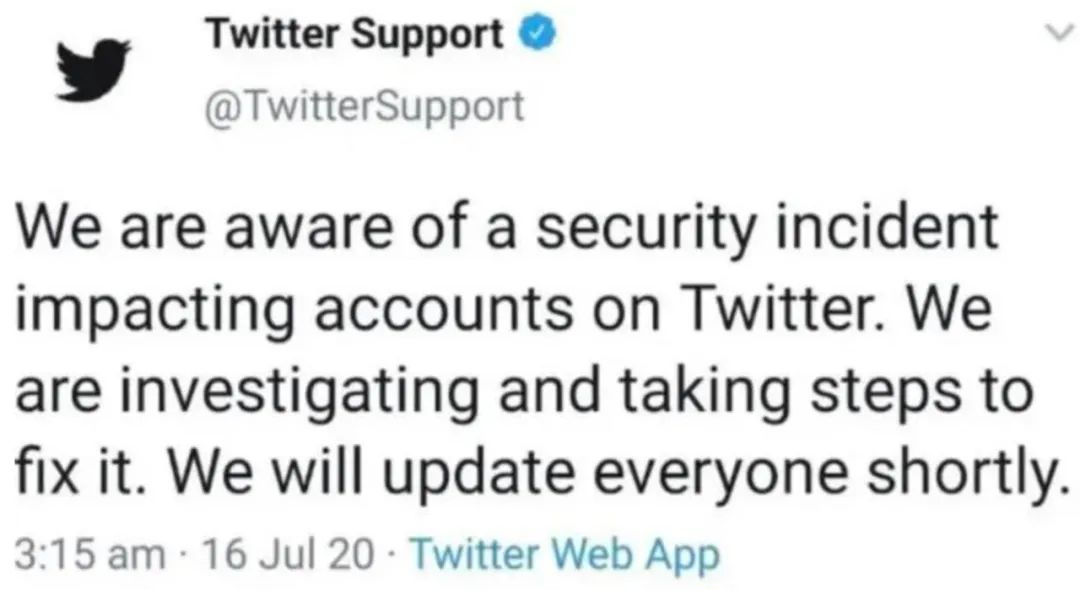Select the 16 Jul 20 date
The height and width of the screenshot is (590, 1080).
289,555
